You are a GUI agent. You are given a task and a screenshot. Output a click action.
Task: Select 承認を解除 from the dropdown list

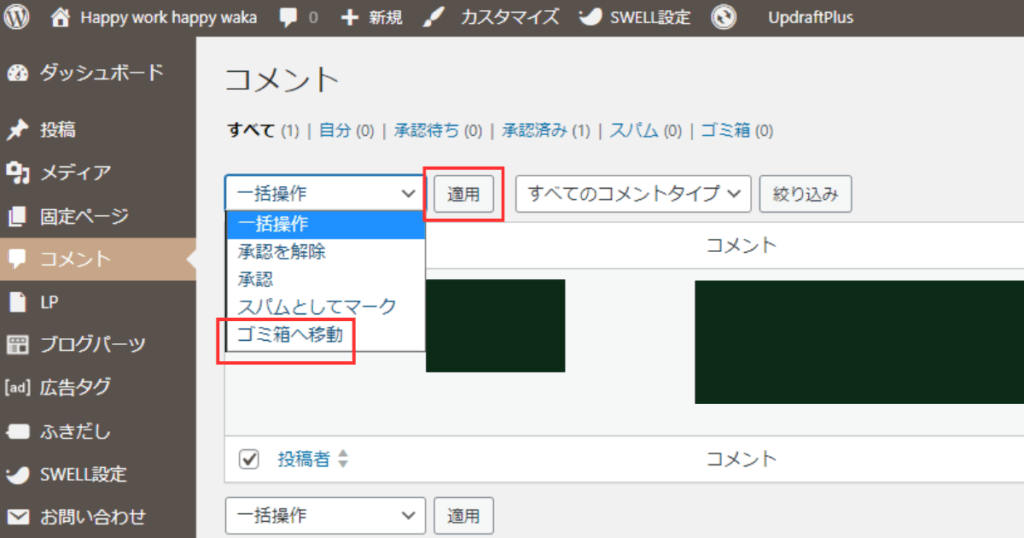[325, 252]
